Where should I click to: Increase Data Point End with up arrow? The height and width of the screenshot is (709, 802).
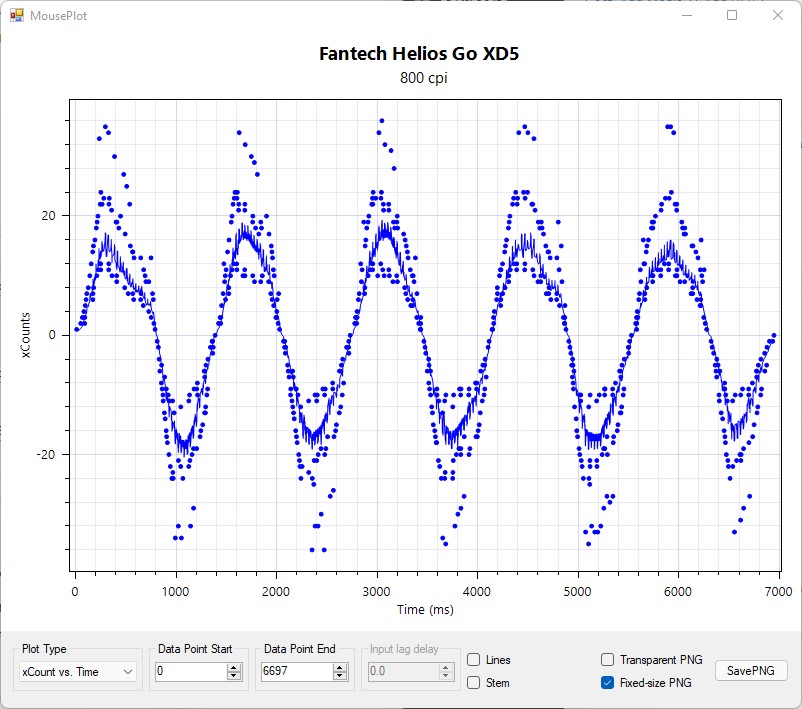(339, 668)
